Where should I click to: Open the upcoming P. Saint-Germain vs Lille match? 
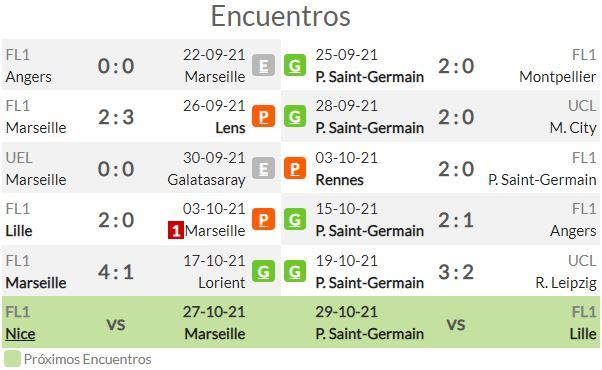click(440, 322)
